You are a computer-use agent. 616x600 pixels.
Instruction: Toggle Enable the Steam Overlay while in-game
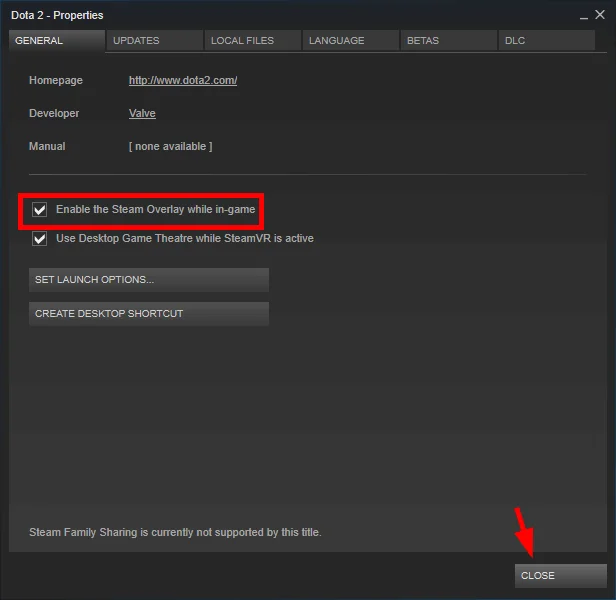click(40, 209)
